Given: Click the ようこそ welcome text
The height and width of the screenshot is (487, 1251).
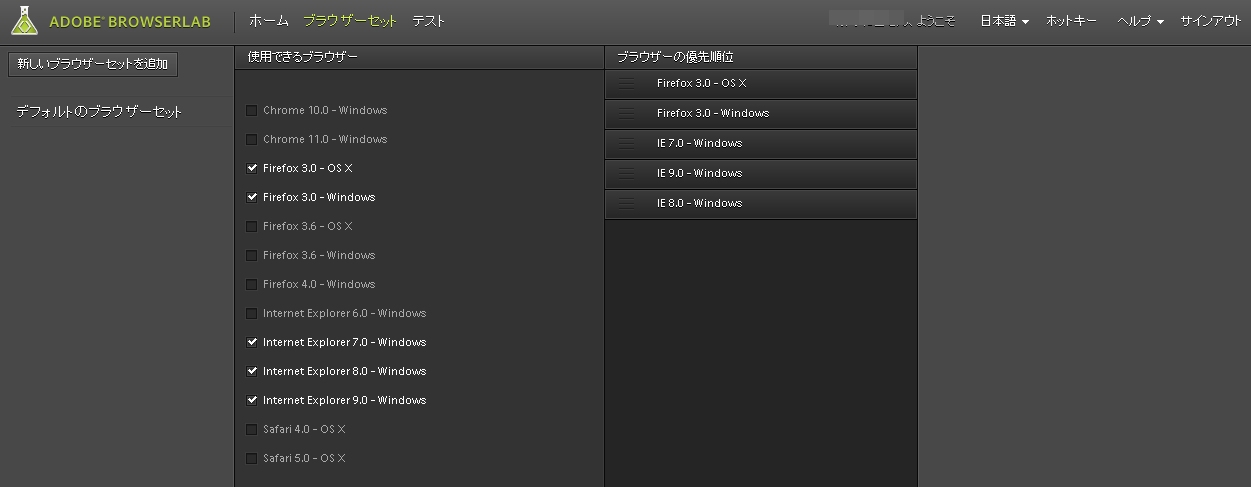Looking at the screenshot, I should click(935, 21).
